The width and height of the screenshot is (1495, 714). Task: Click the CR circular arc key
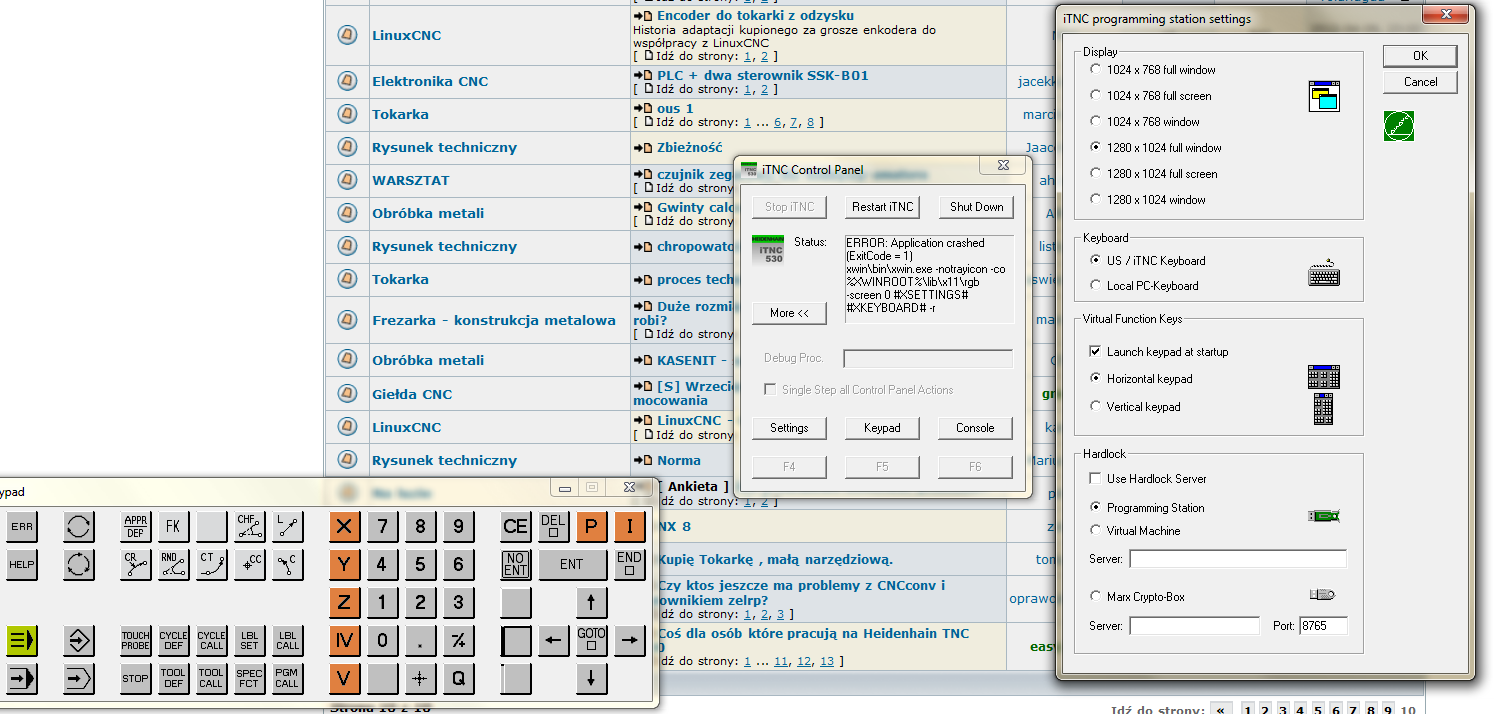[136, 564]
